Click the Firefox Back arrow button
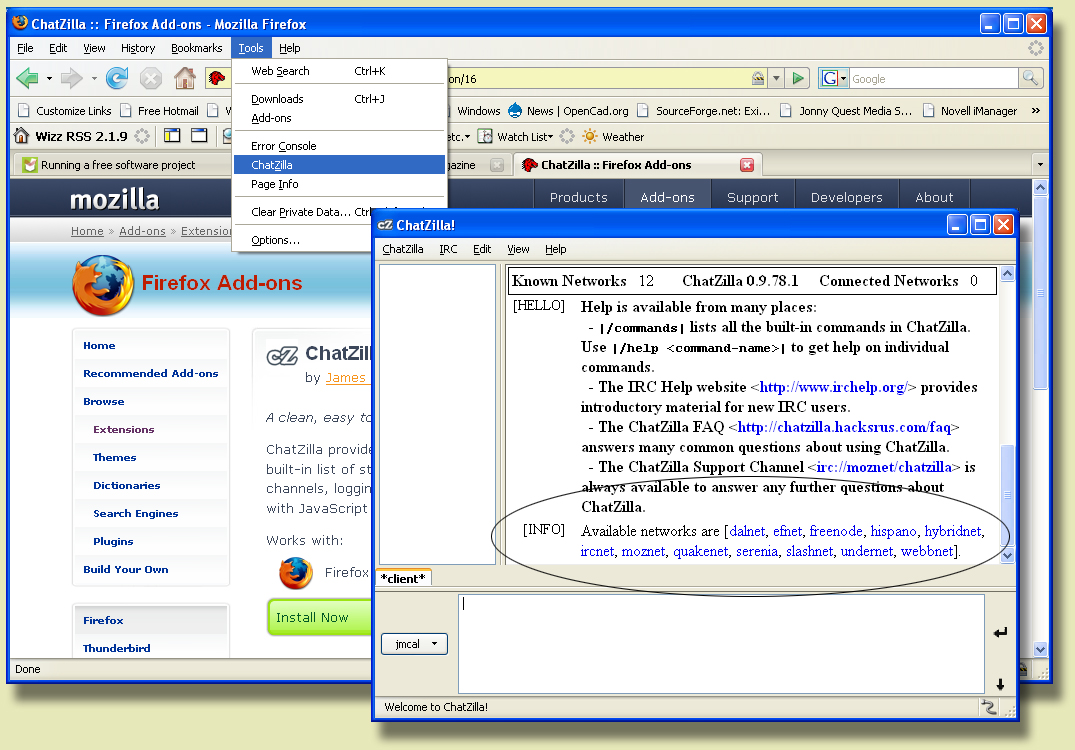Viewport: 1075px width, 750px height. (27, 78)
